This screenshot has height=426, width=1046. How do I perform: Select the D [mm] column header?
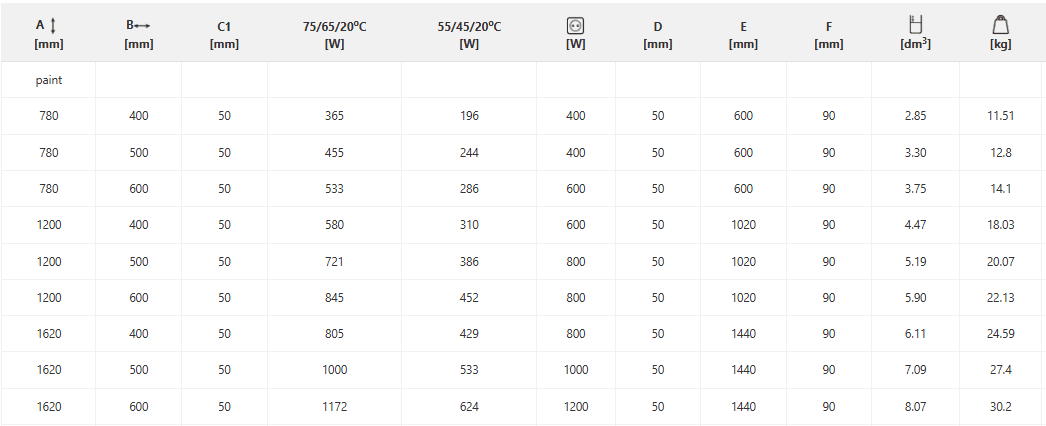point(657,35)
